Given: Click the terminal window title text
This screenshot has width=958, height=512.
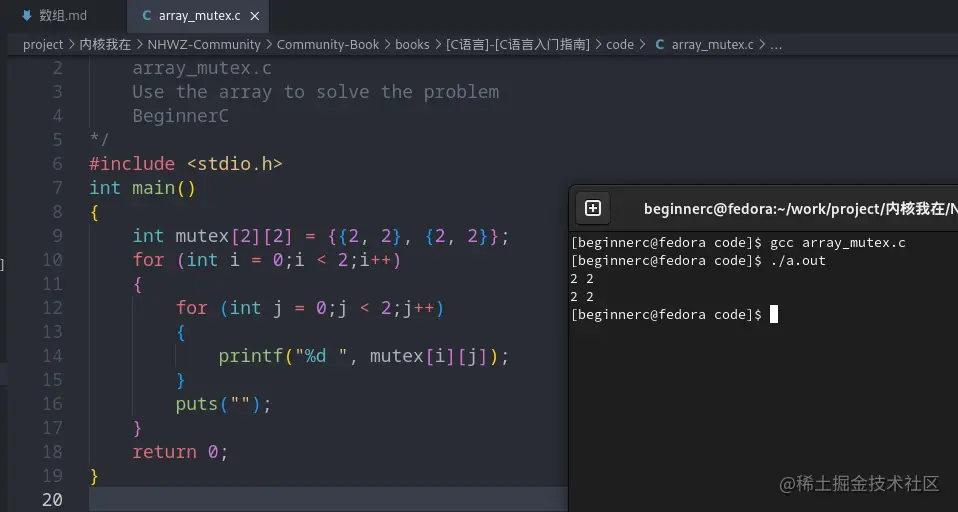Looking at the screenshot, I should click(800, 209).
